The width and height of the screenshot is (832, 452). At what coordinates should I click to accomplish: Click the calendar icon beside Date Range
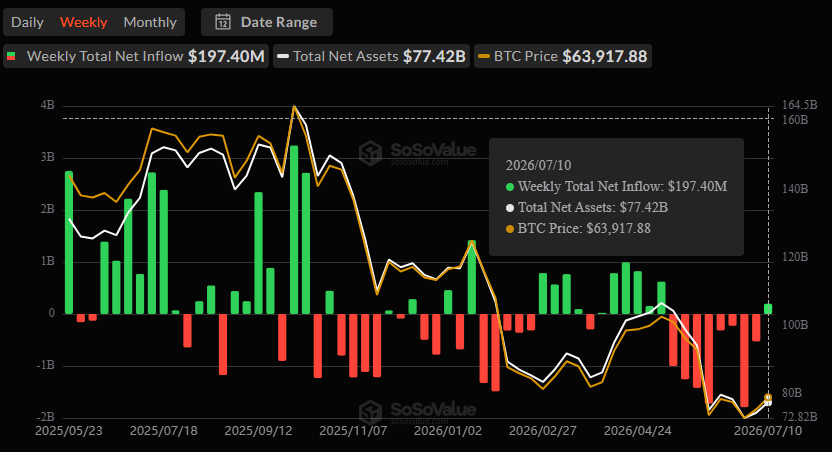(x=223, y=22)
